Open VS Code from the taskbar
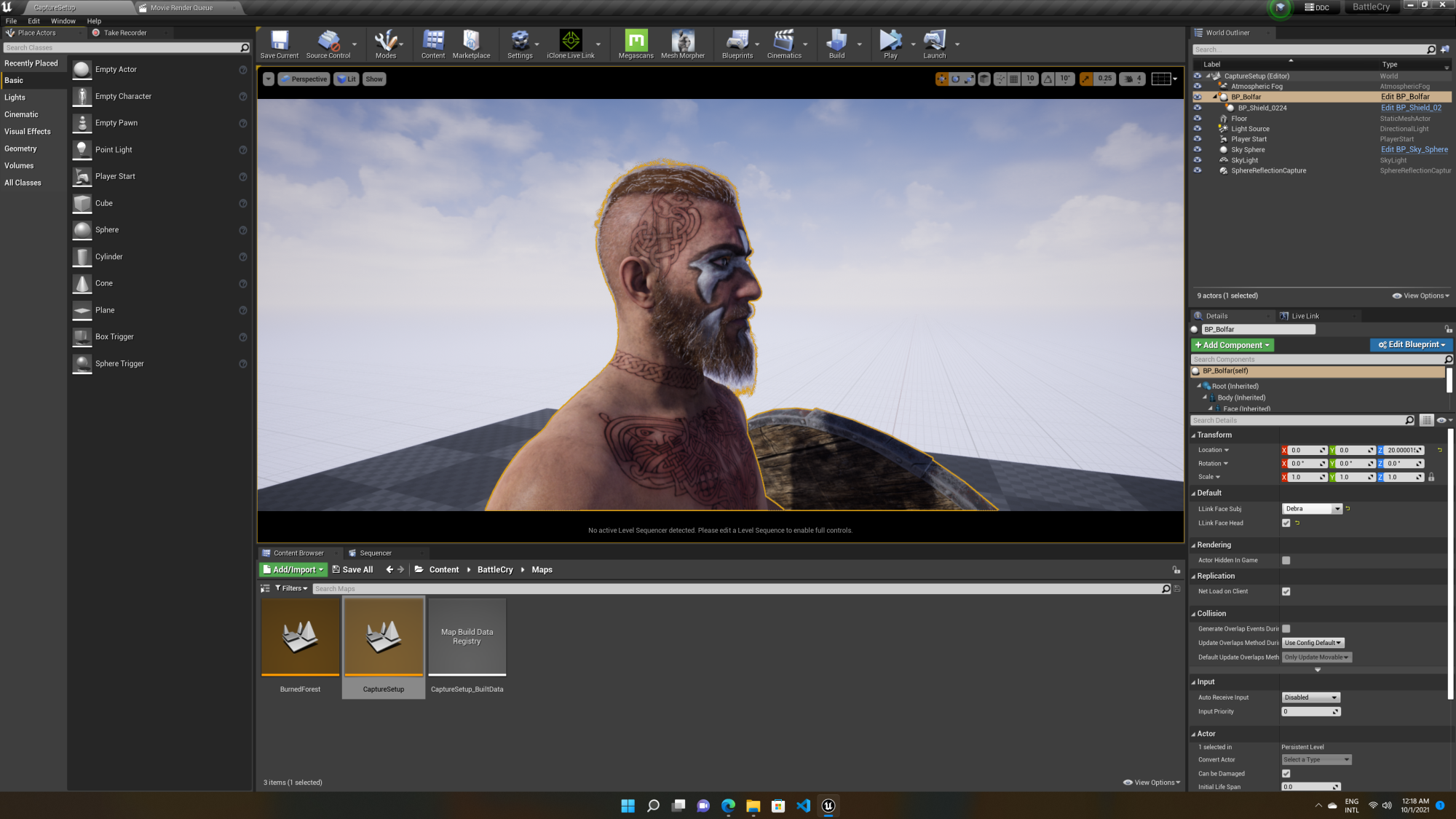 803,805
